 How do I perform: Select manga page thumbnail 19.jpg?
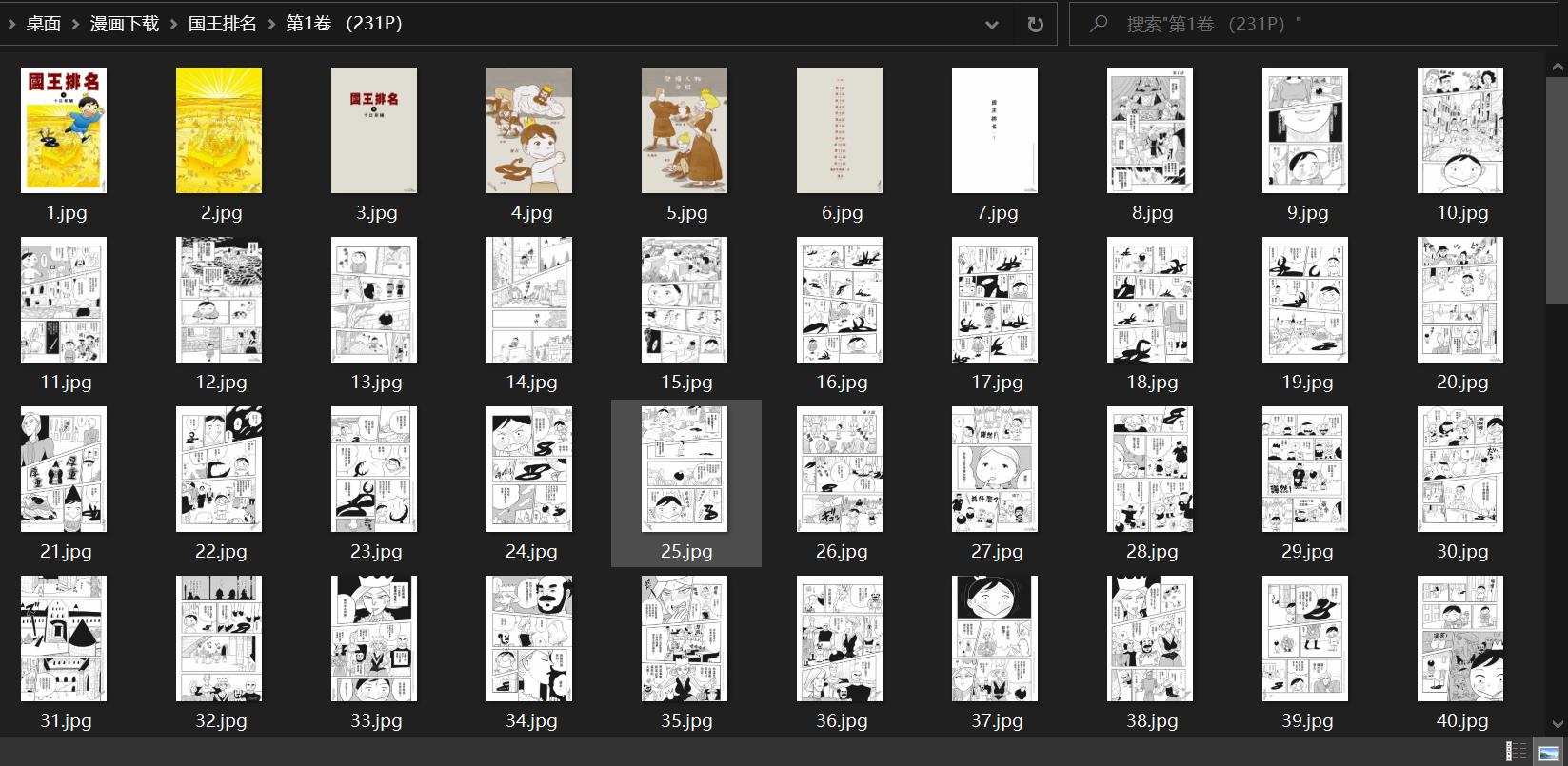1306,300
